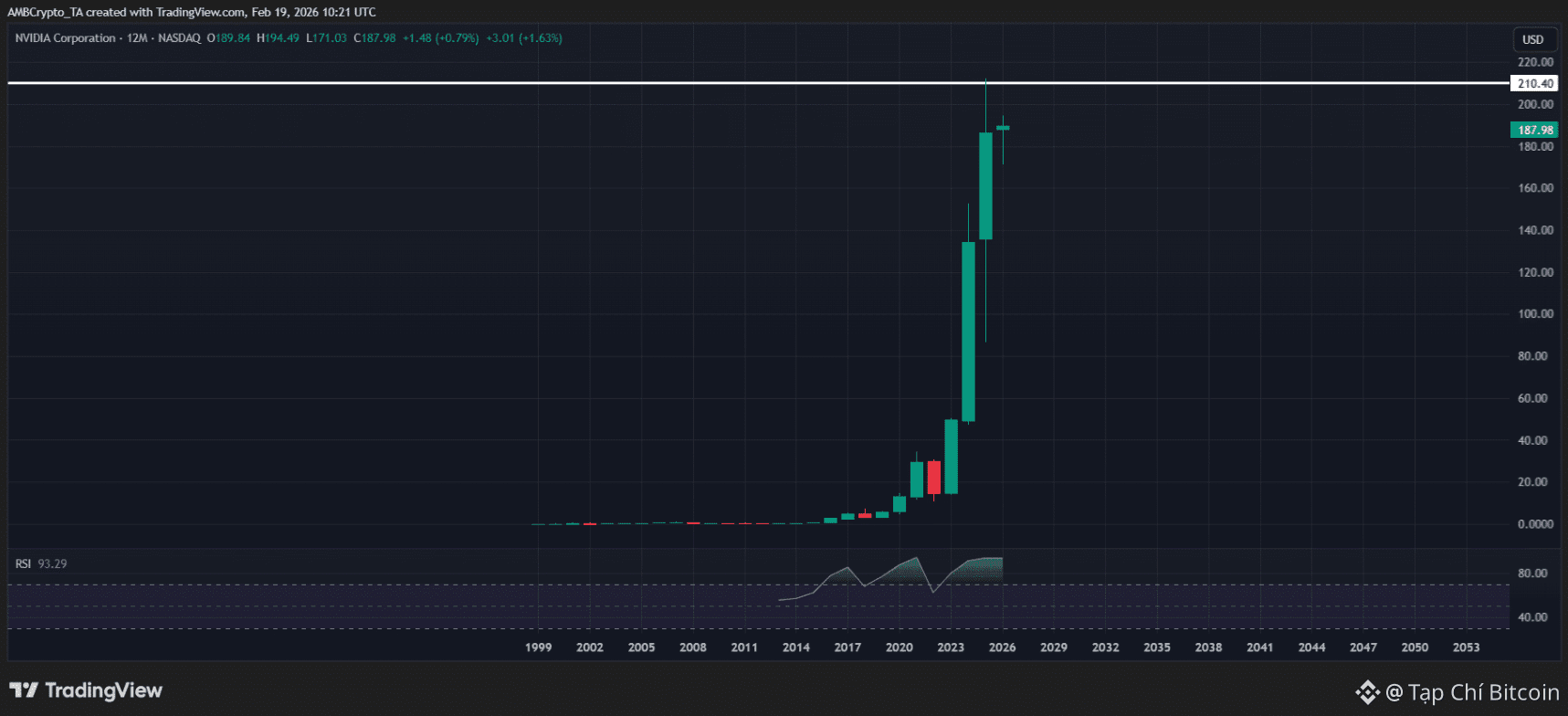The width and height of the screenshot is (1568, 716).
Task: Click the 2002 label on time axis
Action: tap(590, 648)
